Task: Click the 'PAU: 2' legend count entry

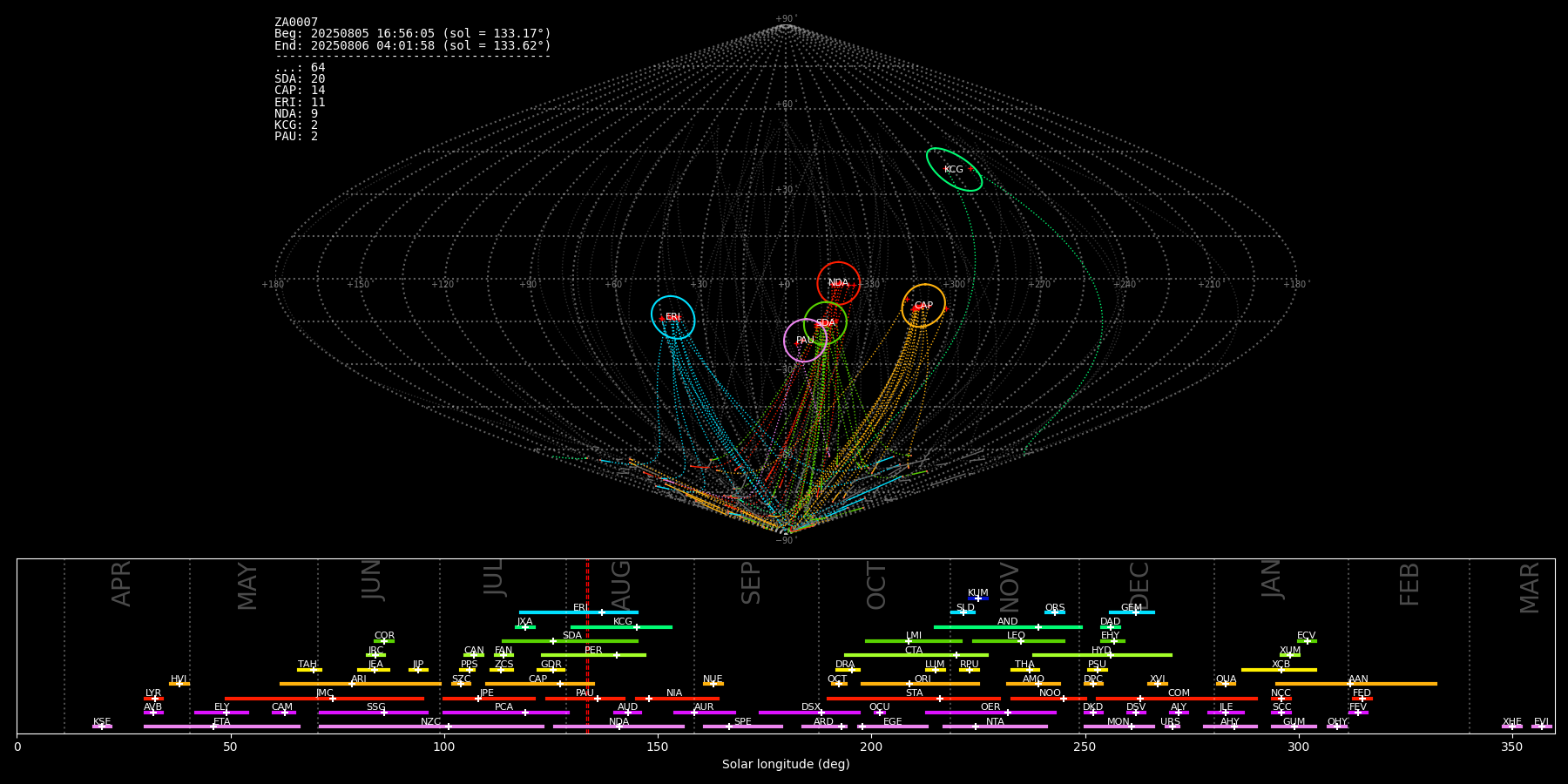Action: 296,137
